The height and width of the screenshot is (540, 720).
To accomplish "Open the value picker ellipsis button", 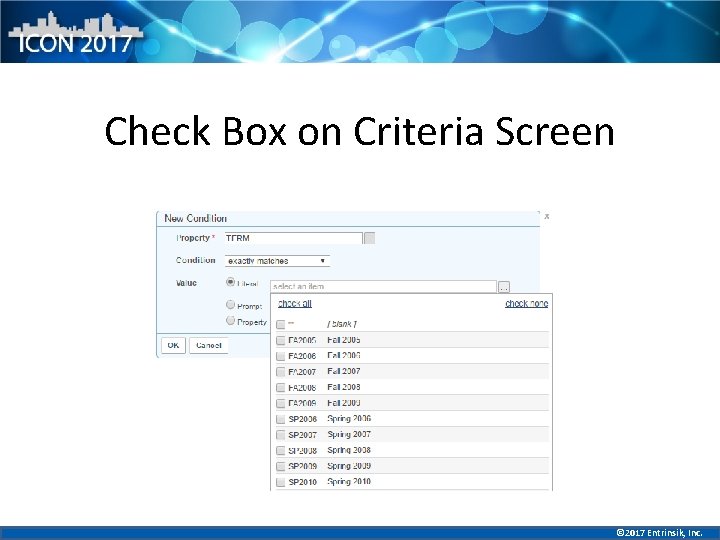I will click(x=504, y=287).
